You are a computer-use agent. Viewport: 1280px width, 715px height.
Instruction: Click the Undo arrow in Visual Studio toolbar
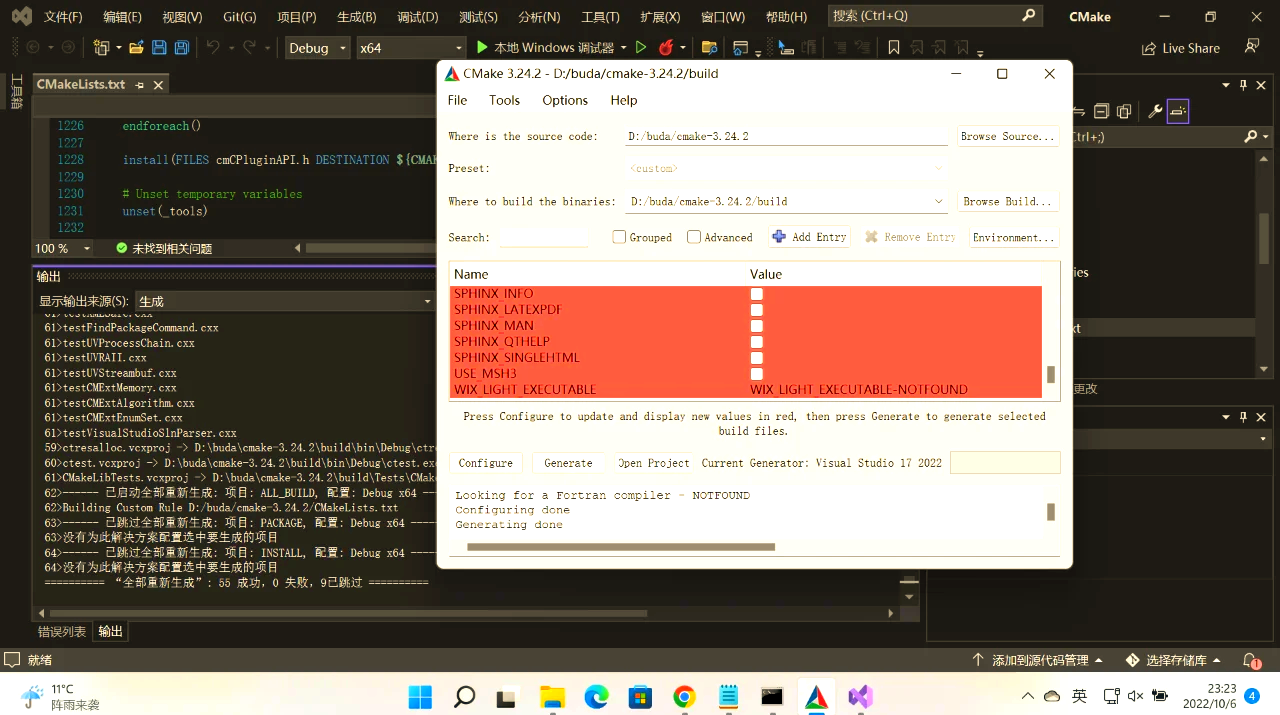click(x=213, y=48)
